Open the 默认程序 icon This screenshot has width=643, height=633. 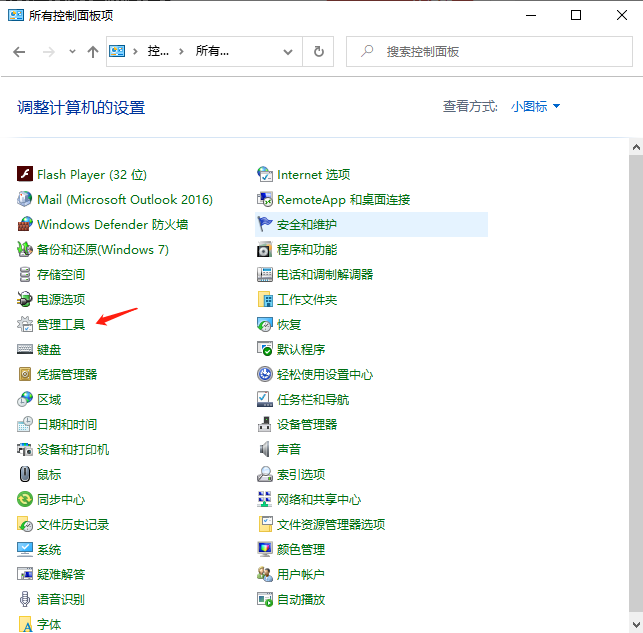pos(264,349)
